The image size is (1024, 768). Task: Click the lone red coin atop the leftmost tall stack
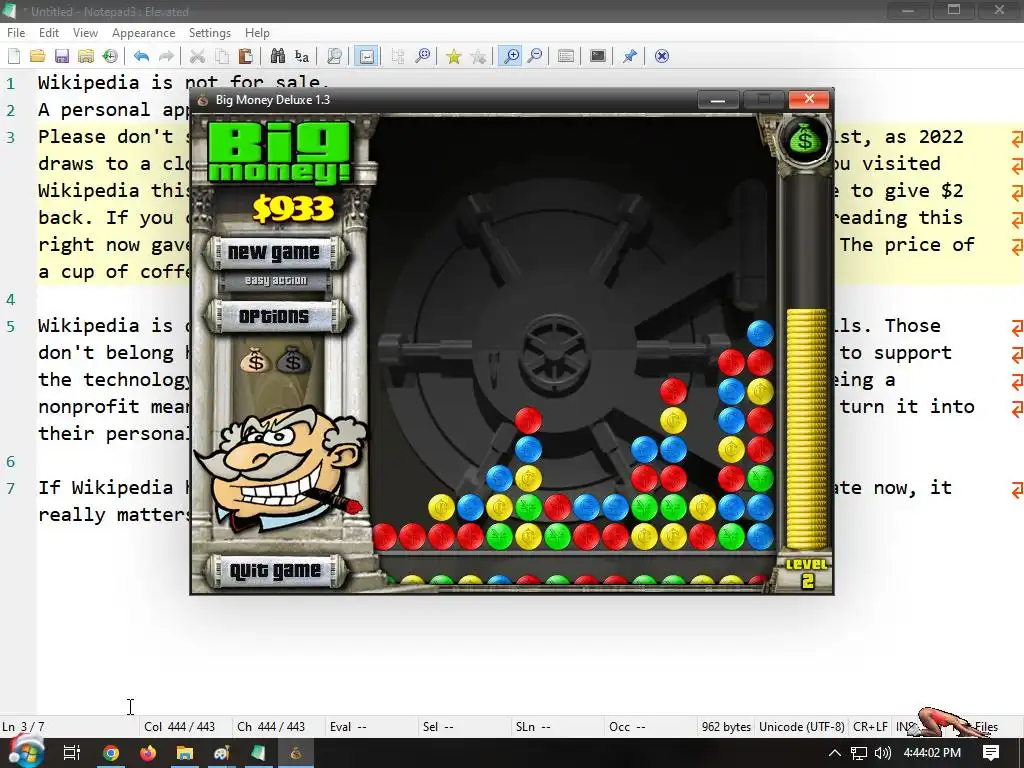click(528, 420)
